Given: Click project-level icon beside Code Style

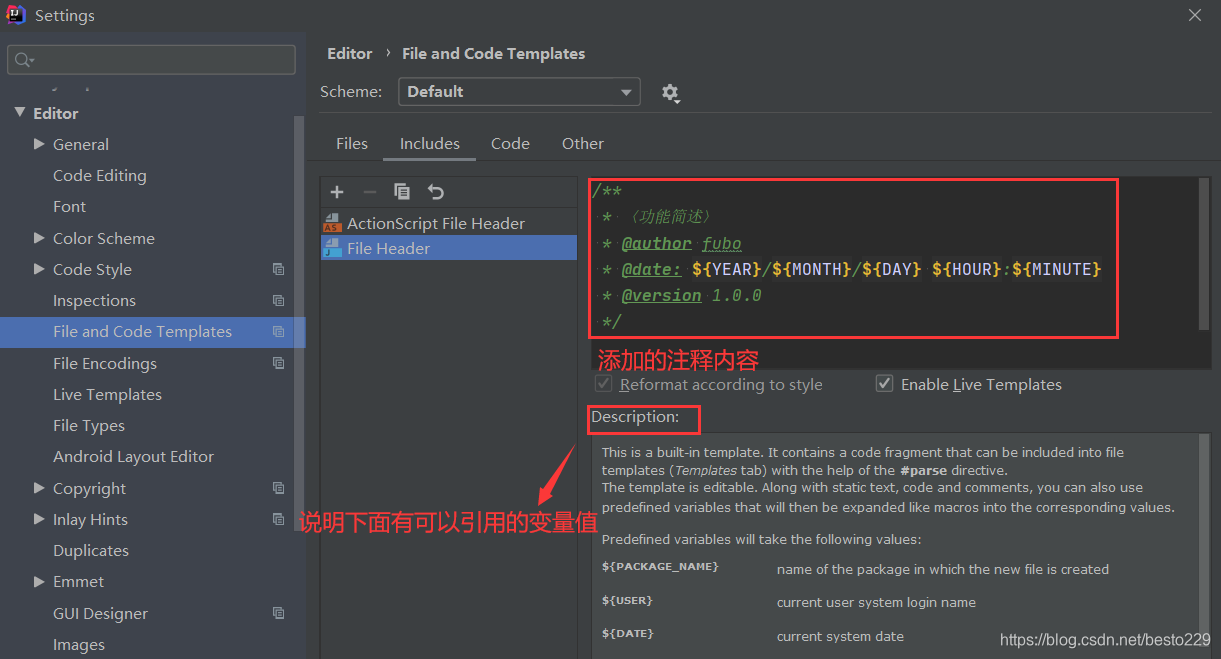Looking at the screenshot, I should coord(278,269).
